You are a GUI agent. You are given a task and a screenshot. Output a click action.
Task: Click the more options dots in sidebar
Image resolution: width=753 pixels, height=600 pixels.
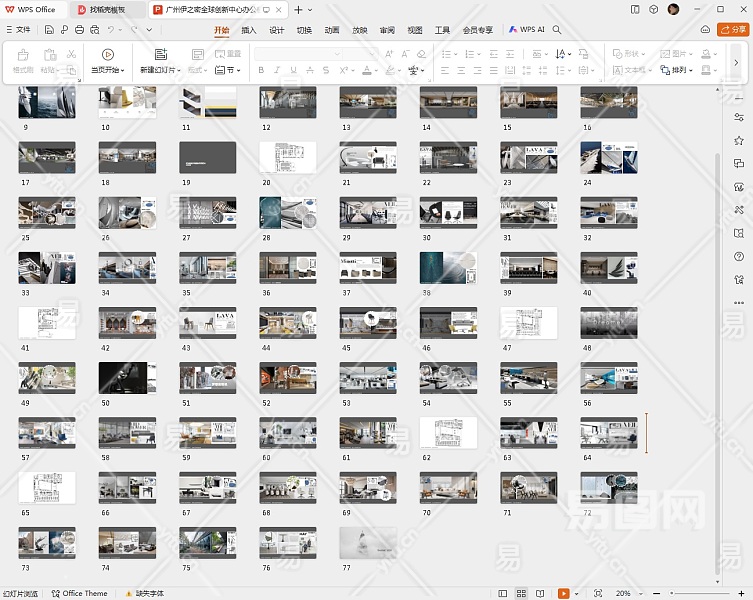click(x=739, y=303)
